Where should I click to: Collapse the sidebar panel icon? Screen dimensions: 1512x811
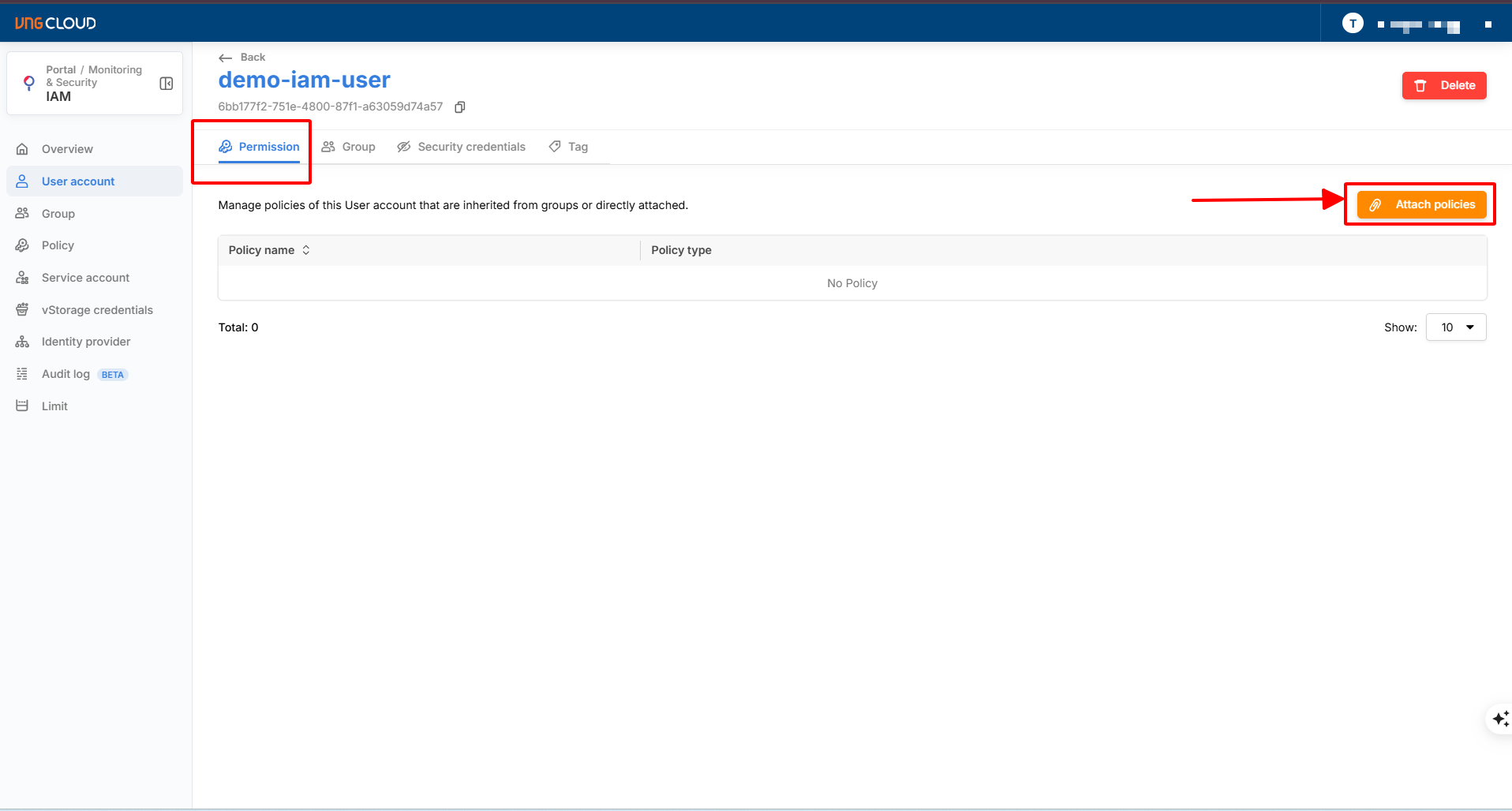click(x=167, y=84)
